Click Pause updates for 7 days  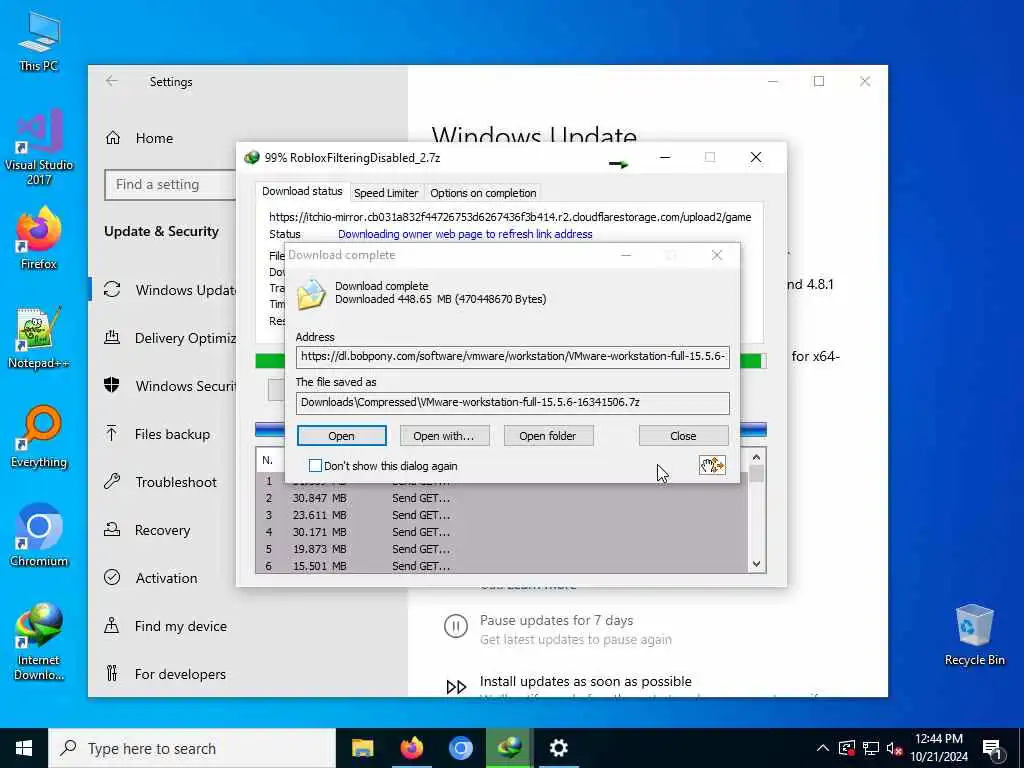[x=556, y=620]
